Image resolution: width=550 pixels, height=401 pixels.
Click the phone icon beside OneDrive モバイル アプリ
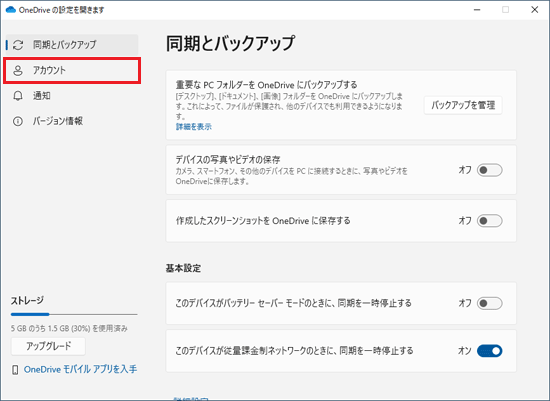pyautogui.click(x=15, y=369)
